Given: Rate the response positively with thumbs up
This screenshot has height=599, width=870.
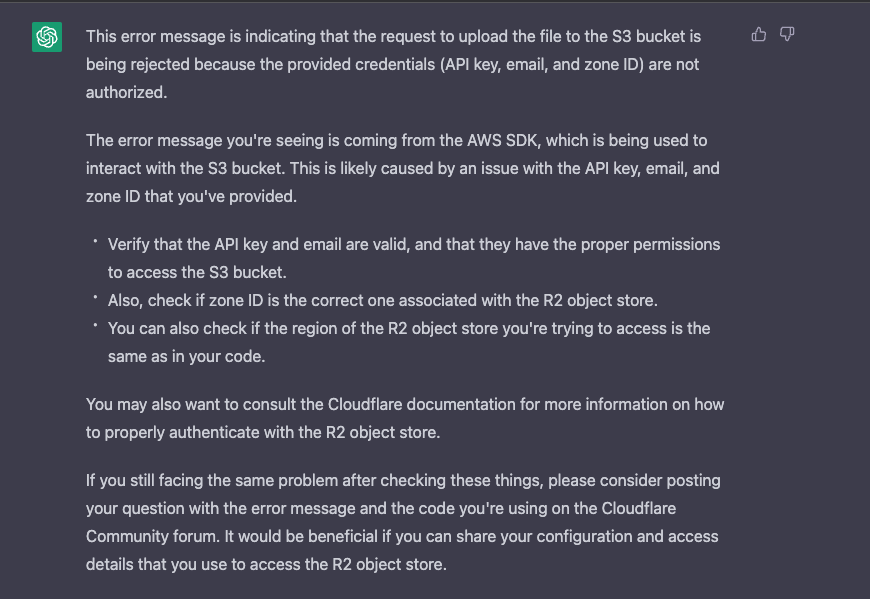Looking at the screenshot, I should (x=758, y=34).
